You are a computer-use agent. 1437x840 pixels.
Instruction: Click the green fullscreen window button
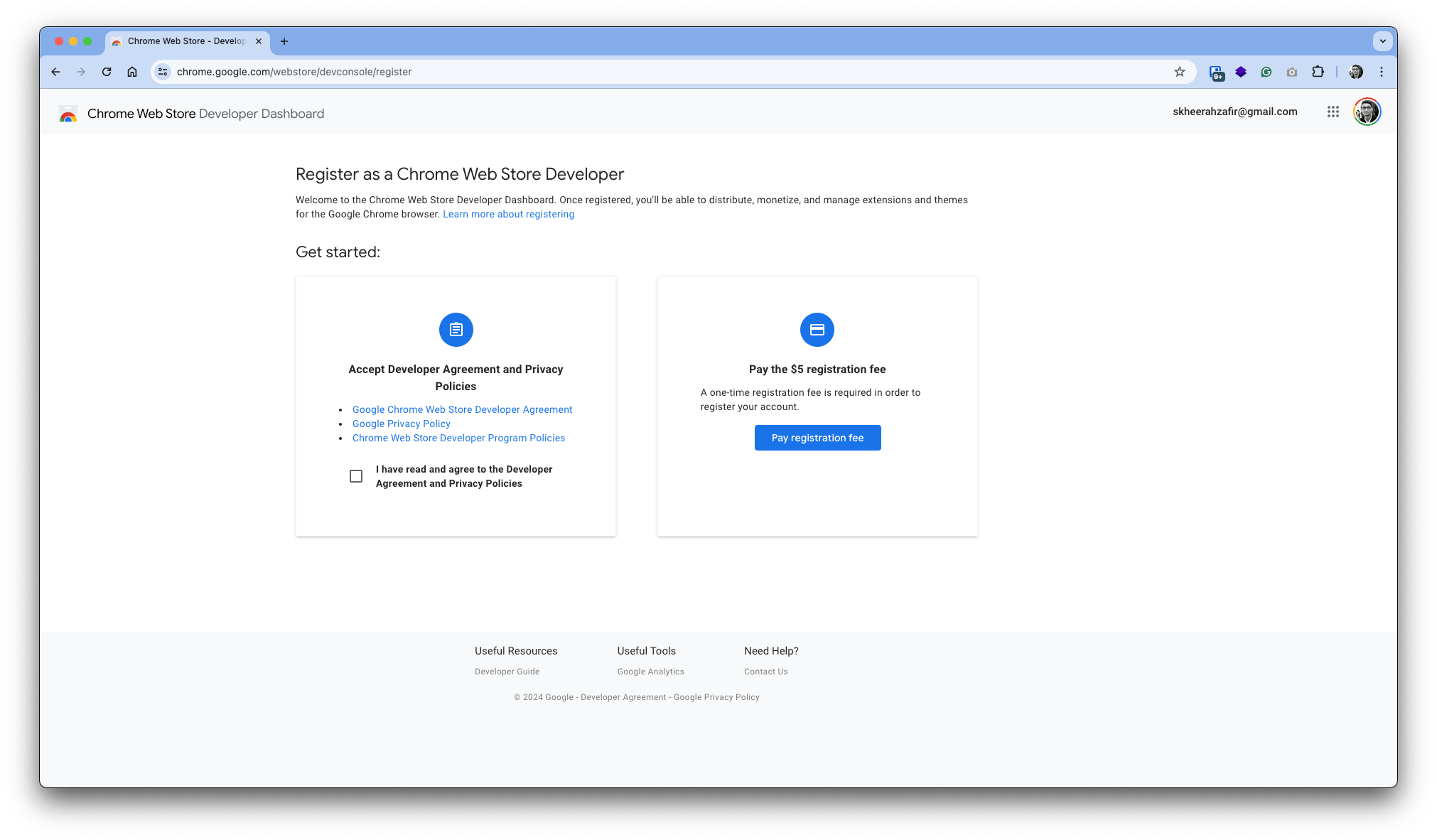[x=87, y=41]
